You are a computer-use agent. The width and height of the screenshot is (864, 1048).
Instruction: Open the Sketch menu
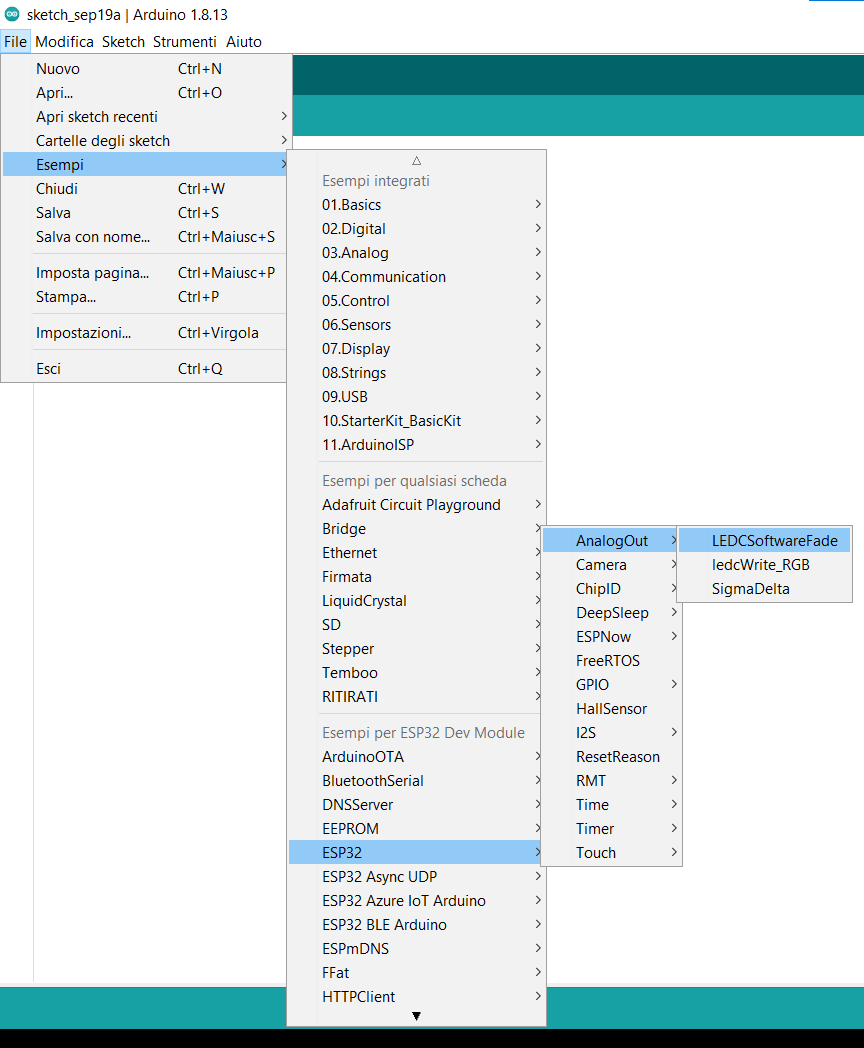tap(123, 41)
